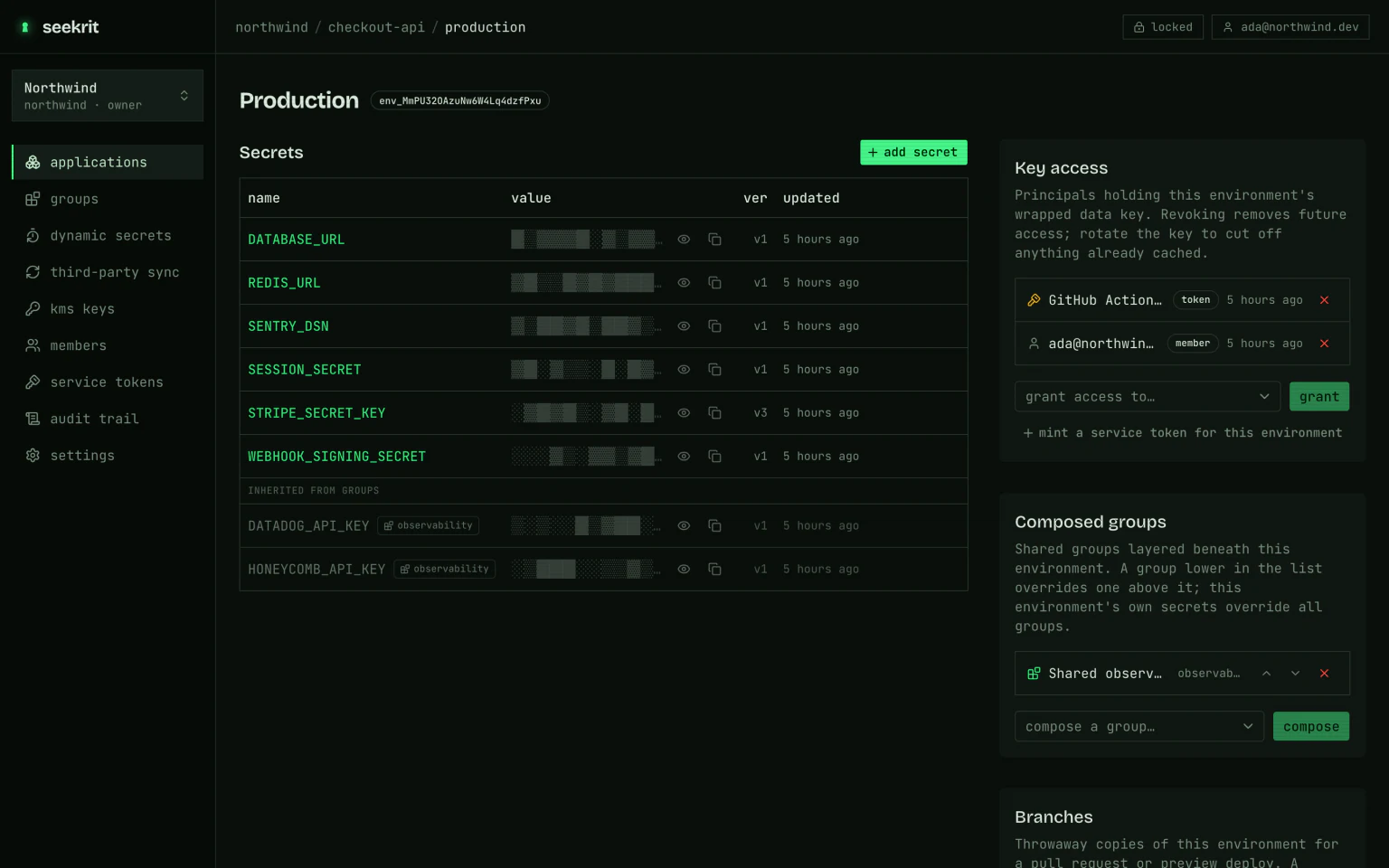
Task: Reveal the DATADOG_API_KEY value
Action: (684, 525)
